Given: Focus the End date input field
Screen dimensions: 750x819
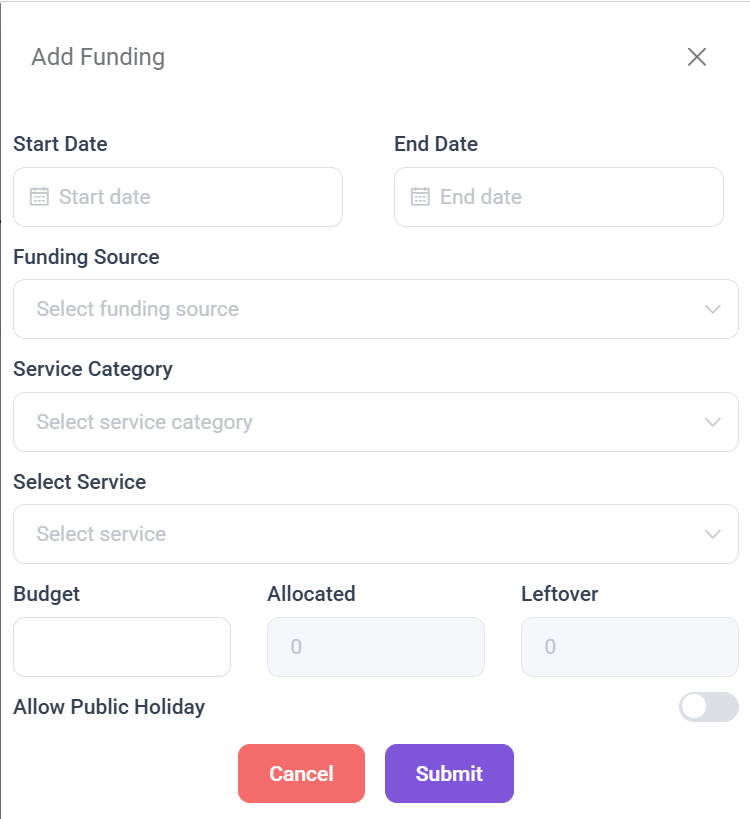Looking at the screenshot, I should pyautogui.click(x=570, y=197).
